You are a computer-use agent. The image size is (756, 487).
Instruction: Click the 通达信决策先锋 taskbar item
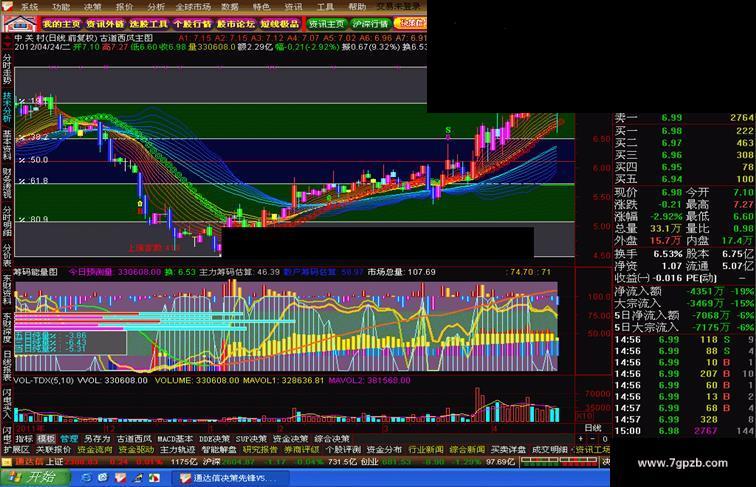coord(229,478)
